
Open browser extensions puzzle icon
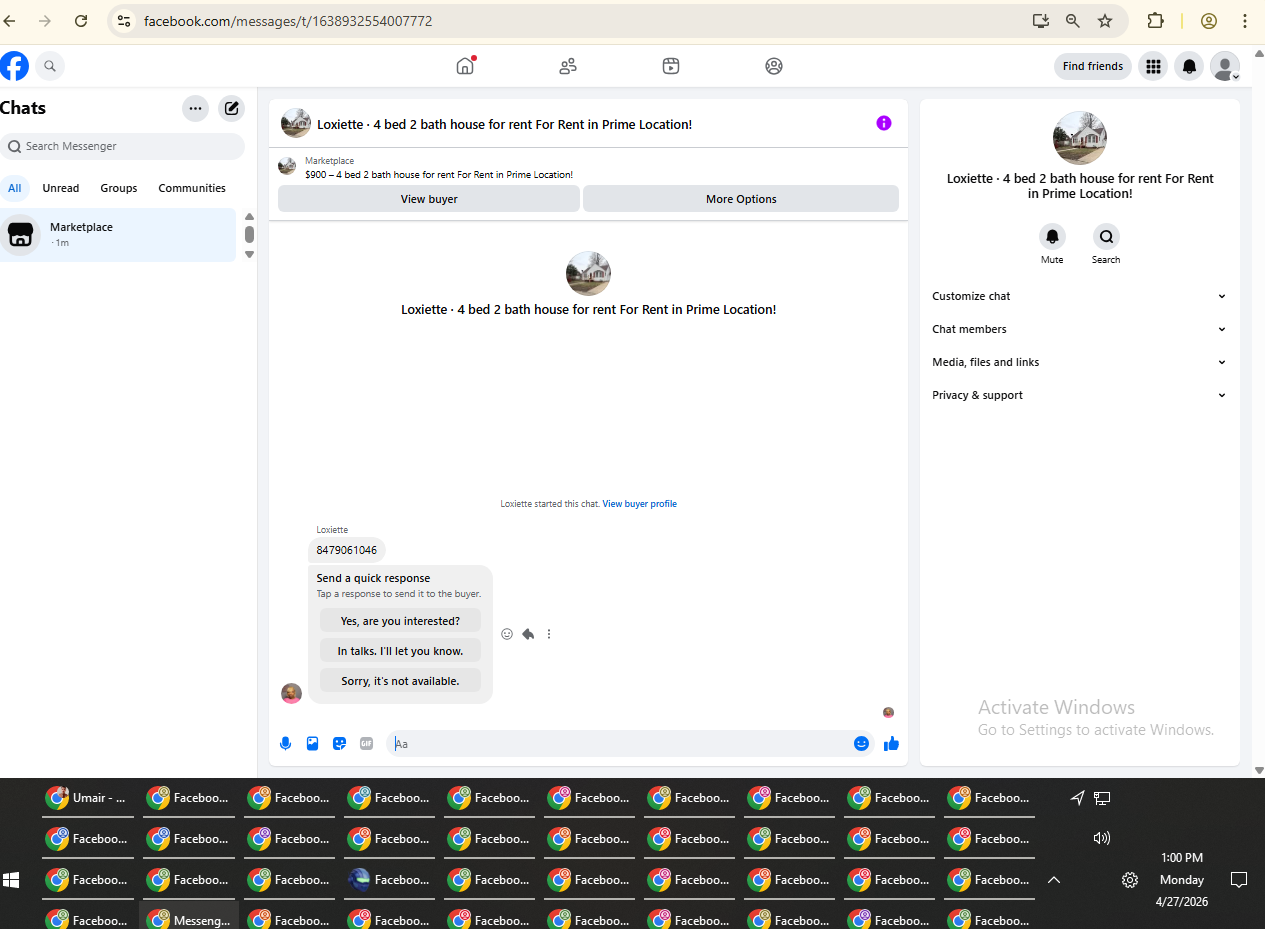(x=1155, y=21)
